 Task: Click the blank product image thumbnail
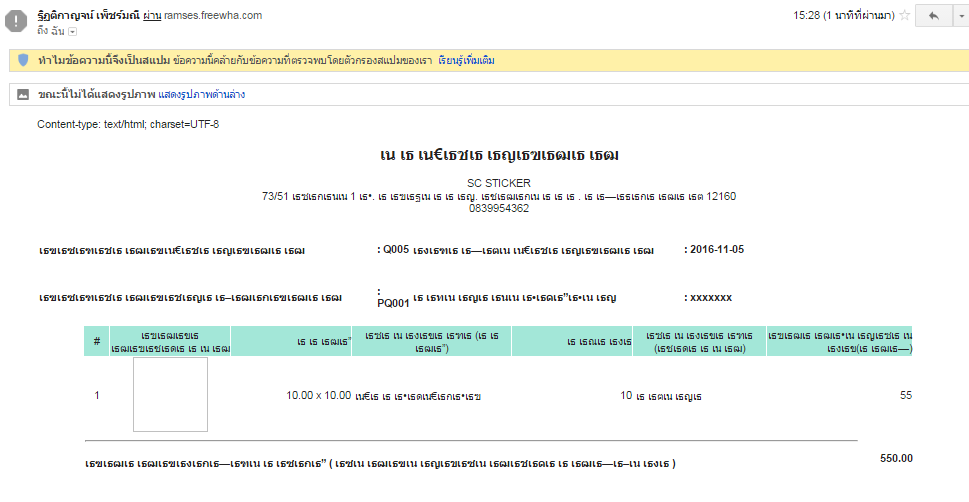tap(171, 394)
